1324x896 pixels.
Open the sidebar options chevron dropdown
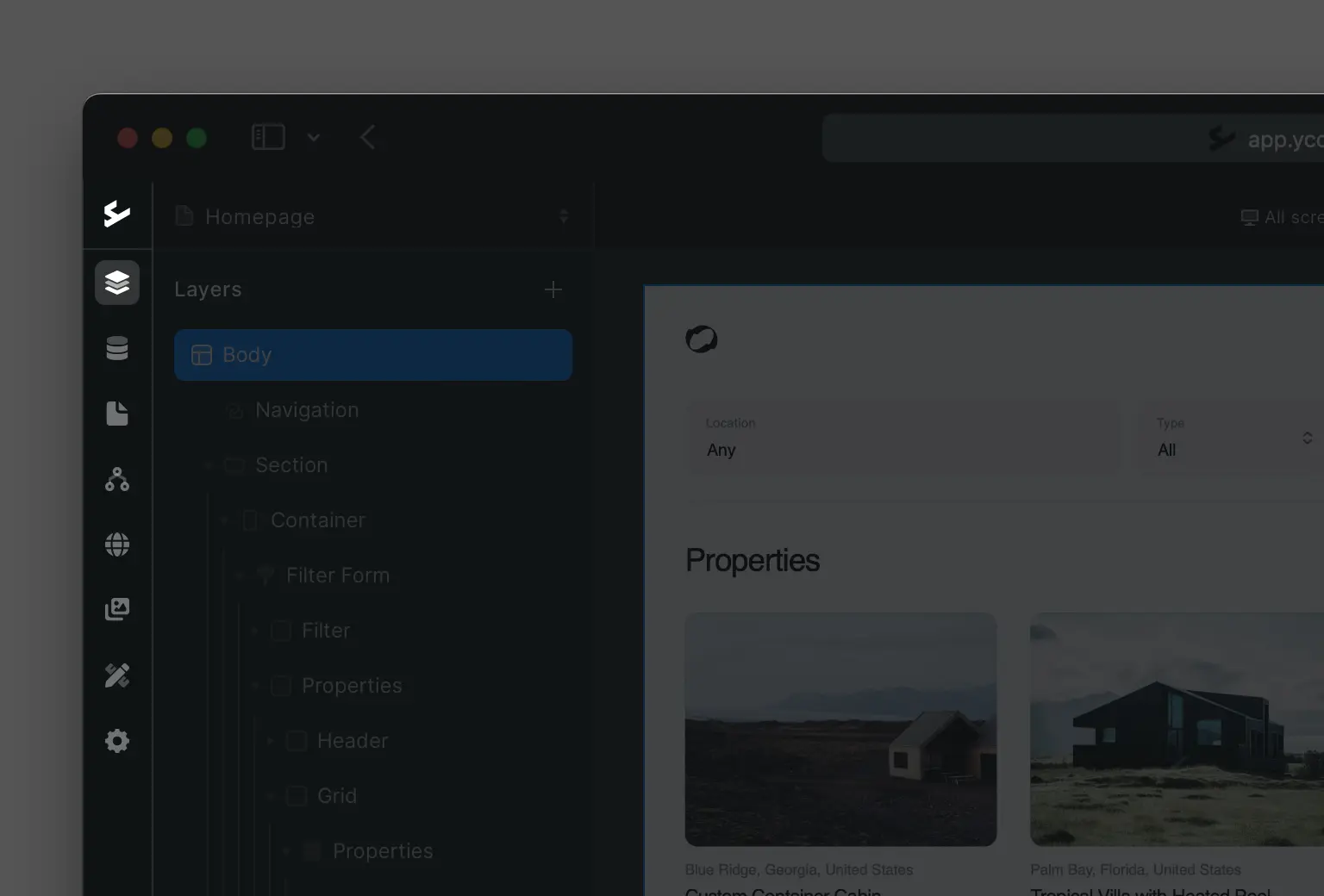pyautogui.click(x=314, y=138)
